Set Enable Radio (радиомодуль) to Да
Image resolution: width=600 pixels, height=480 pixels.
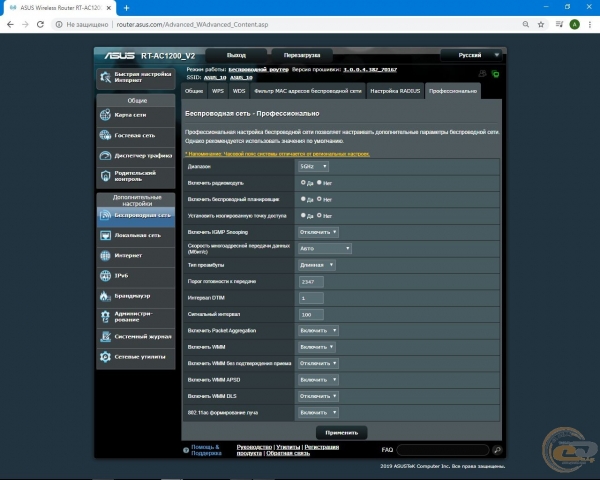[303, 183]
